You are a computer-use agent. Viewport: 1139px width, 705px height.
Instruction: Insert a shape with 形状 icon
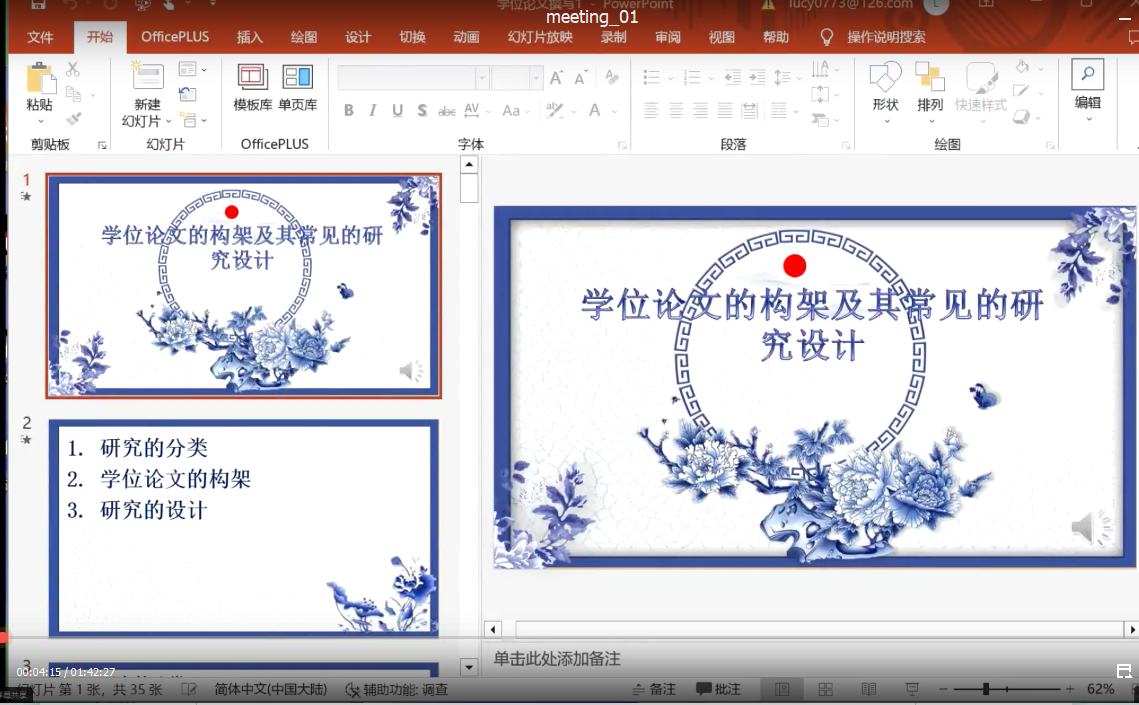885,78
